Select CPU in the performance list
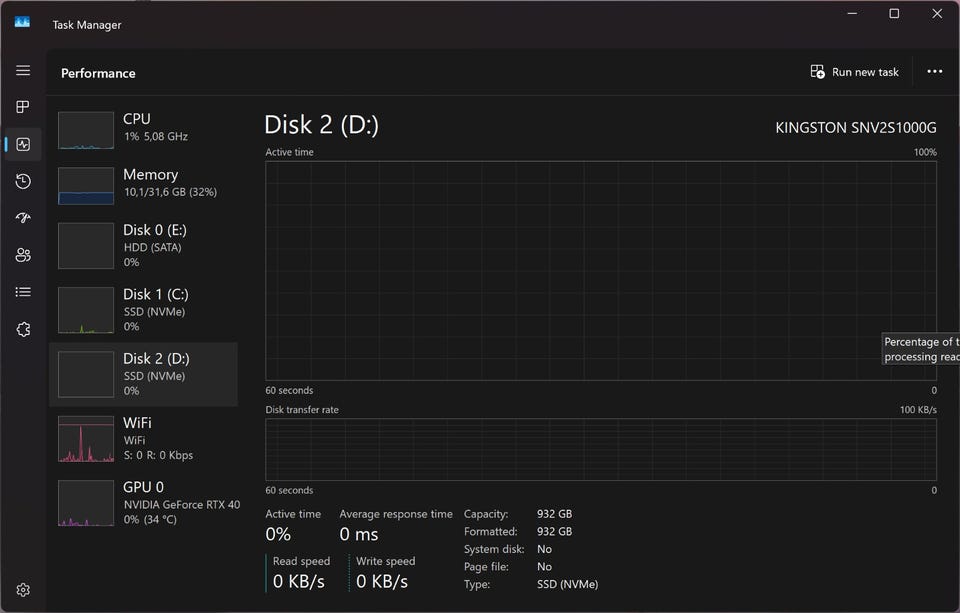The height and width of the screenshot is (613, 960). pos(143,128)
